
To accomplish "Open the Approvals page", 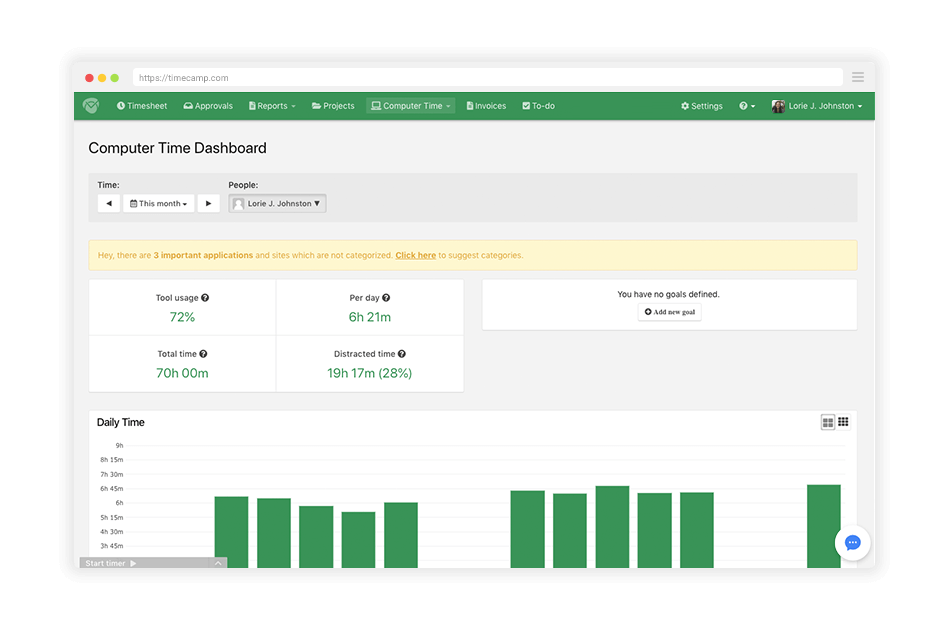I will tap(208, 106).
